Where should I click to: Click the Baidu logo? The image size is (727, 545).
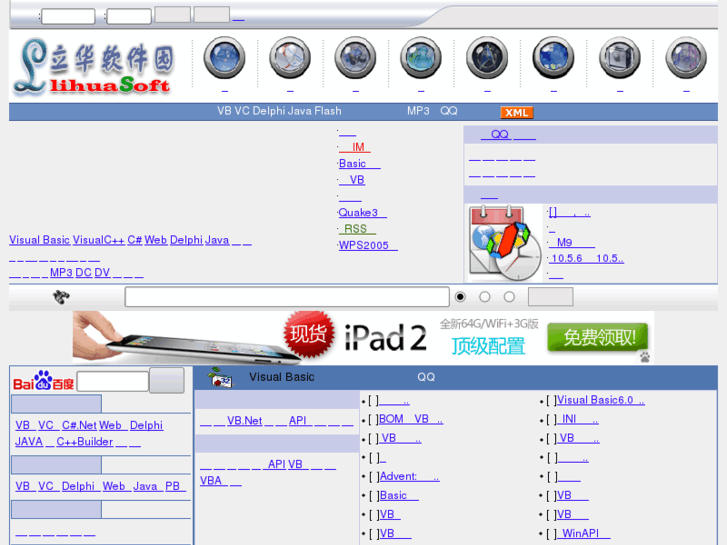pos(43,380)
